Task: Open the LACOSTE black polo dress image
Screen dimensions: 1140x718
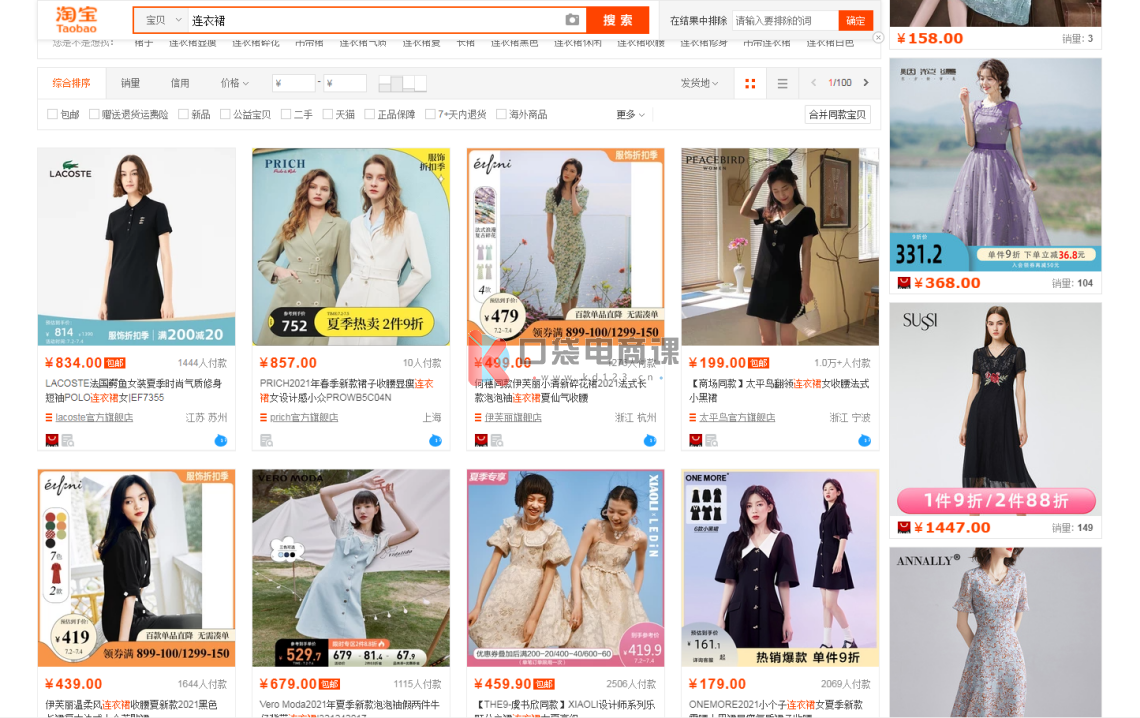Action: coord(137,247)
